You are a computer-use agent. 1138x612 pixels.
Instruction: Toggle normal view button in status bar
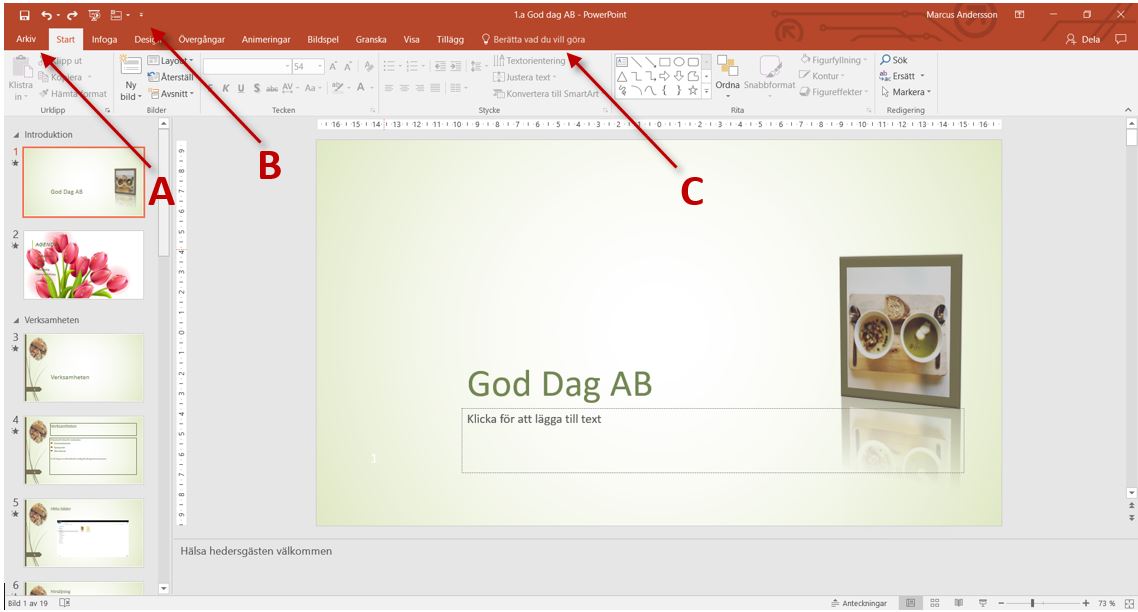pos(910,603)
